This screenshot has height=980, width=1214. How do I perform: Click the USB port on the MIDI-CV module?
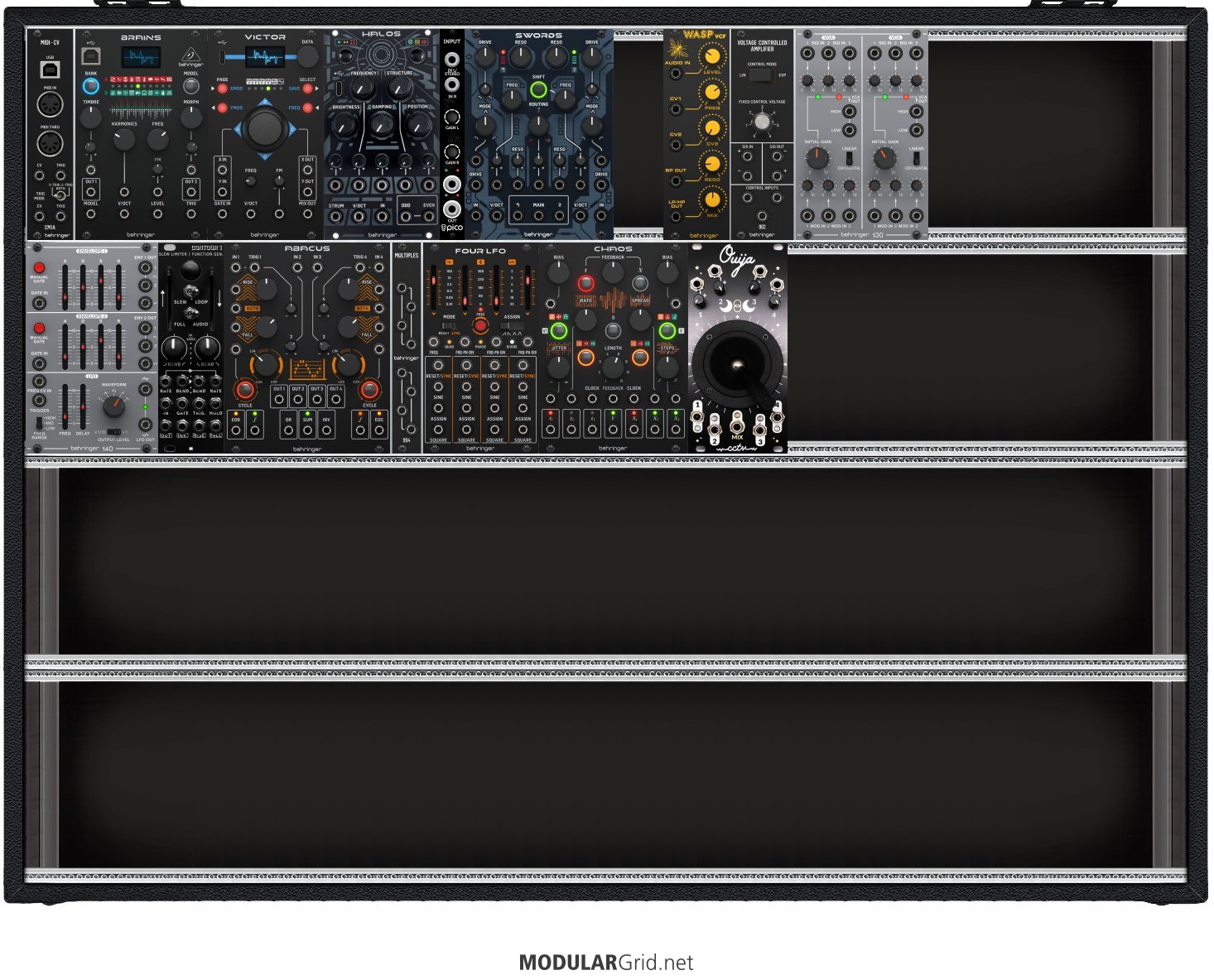[50, 70]
